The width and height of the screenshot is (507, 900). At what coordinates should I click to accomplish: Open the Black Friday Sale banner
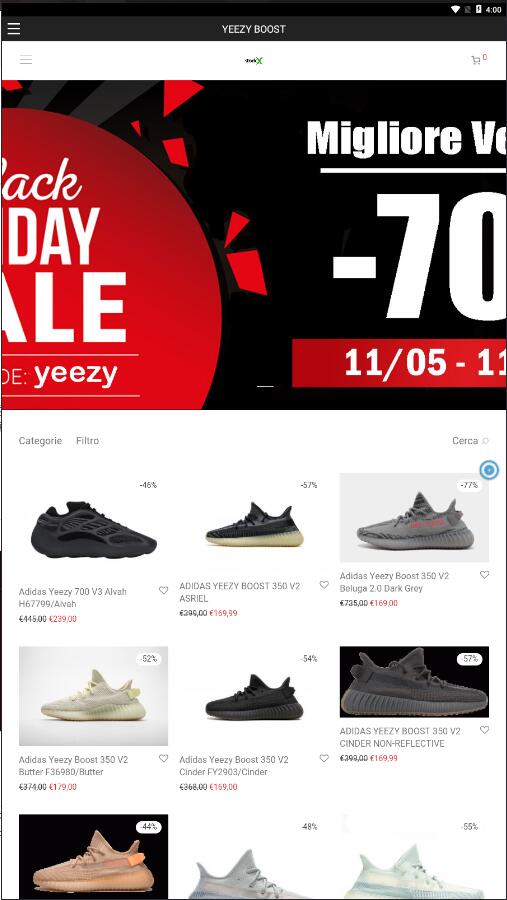click(253, 245)
